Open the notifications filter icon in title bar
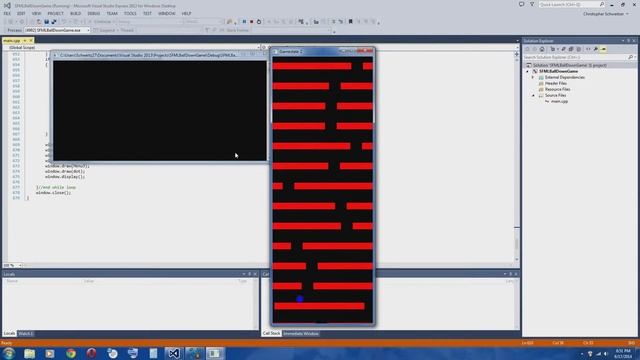The height and width of the screenshot is (360, 640). [x=532, y=4]
